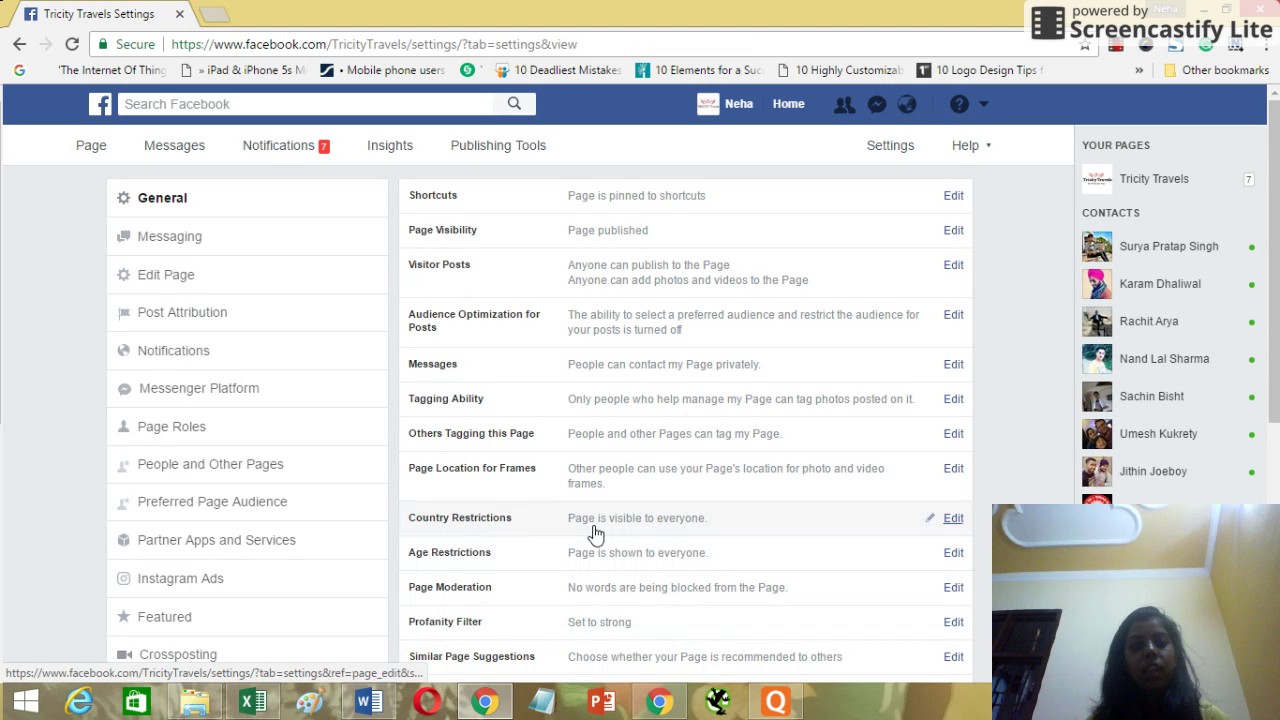This screenshot has height=720, width=1280.
Task: Open the Notifications tab with badge
Action: tap(286, 145)
